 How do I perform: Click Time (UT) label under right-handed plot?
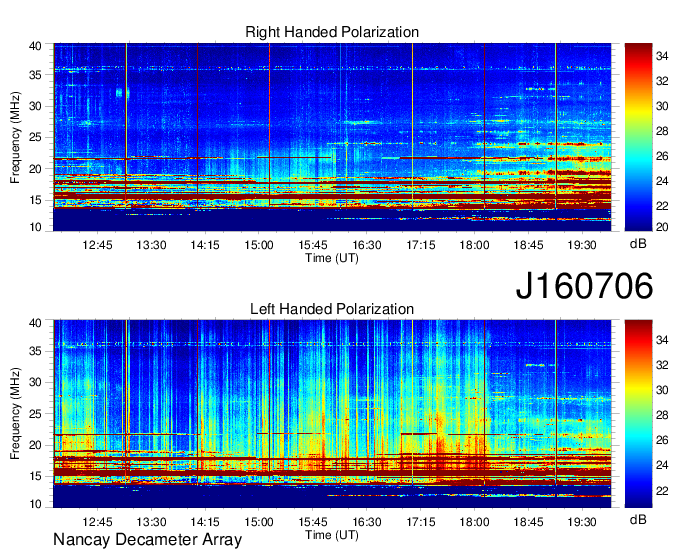click(332, 258)
